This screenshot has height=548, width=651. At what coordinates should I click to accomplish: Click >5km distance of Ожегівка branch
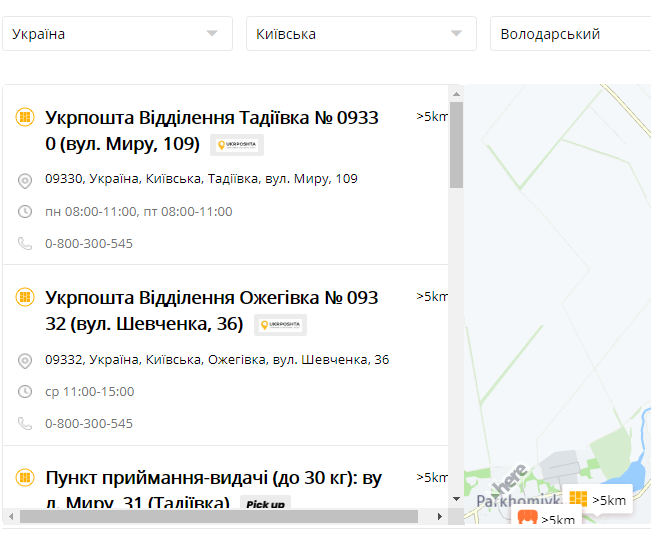coord(432,297)
